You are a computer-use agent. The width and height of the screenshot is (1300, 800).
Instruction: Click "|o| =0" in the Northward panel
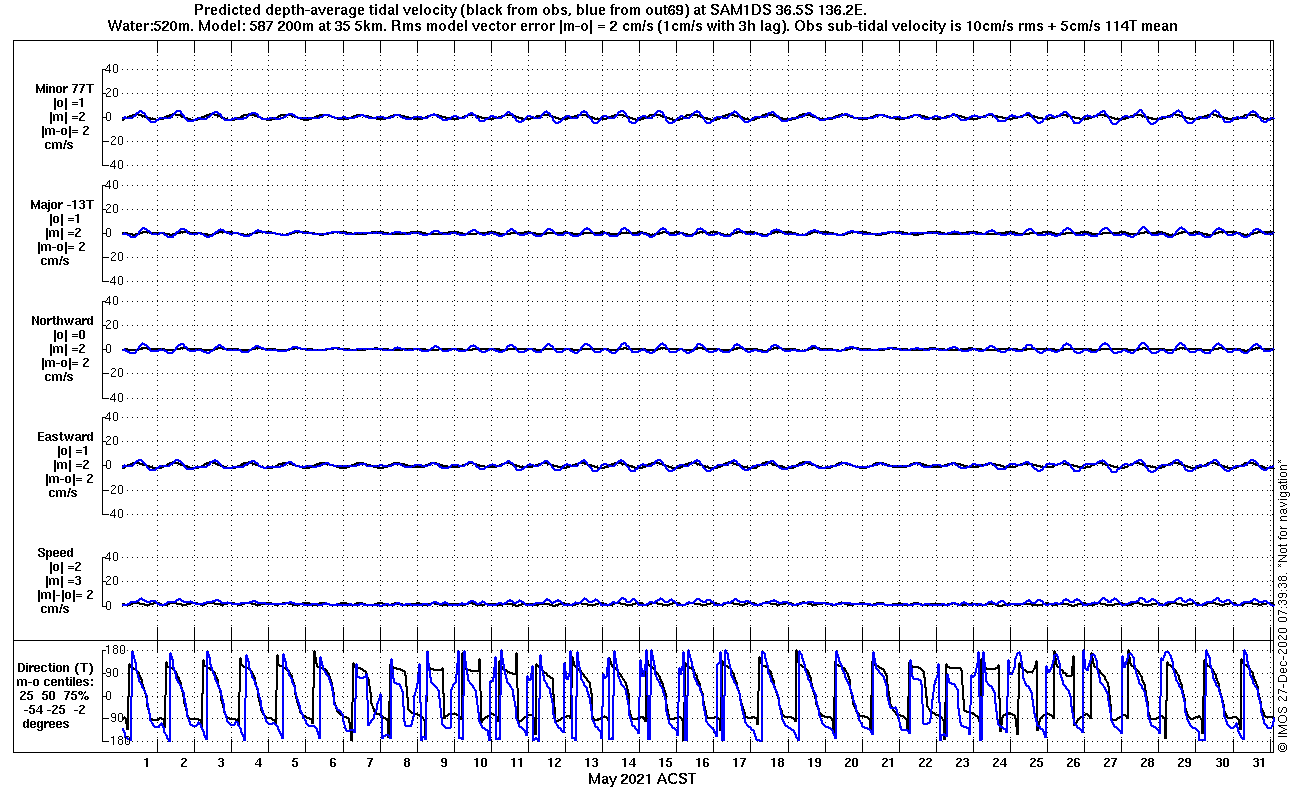(x=69, y=335)
